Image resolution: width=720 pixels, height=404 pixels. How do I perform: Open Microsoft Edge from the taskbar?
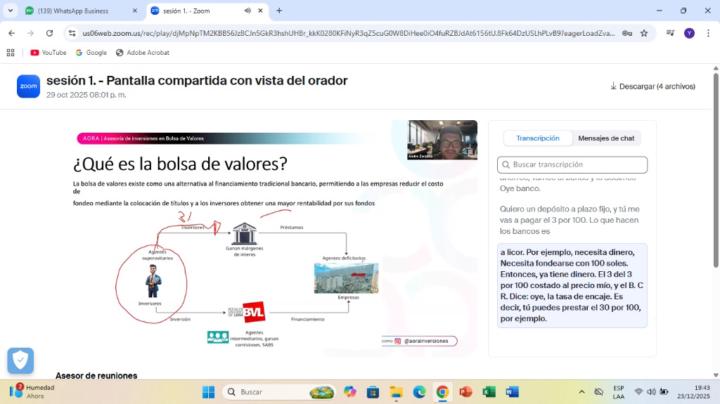point(419,392)
